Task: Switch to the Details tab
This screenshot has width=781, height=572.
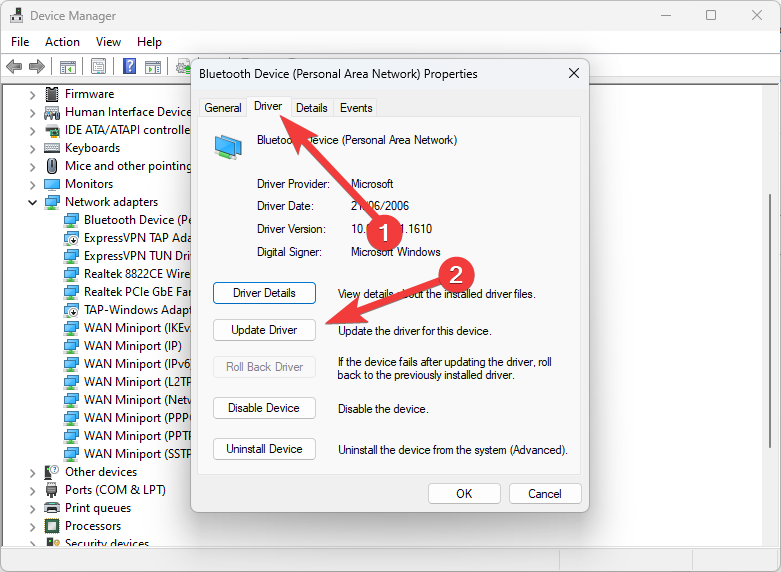Action: tap(311, 108)
